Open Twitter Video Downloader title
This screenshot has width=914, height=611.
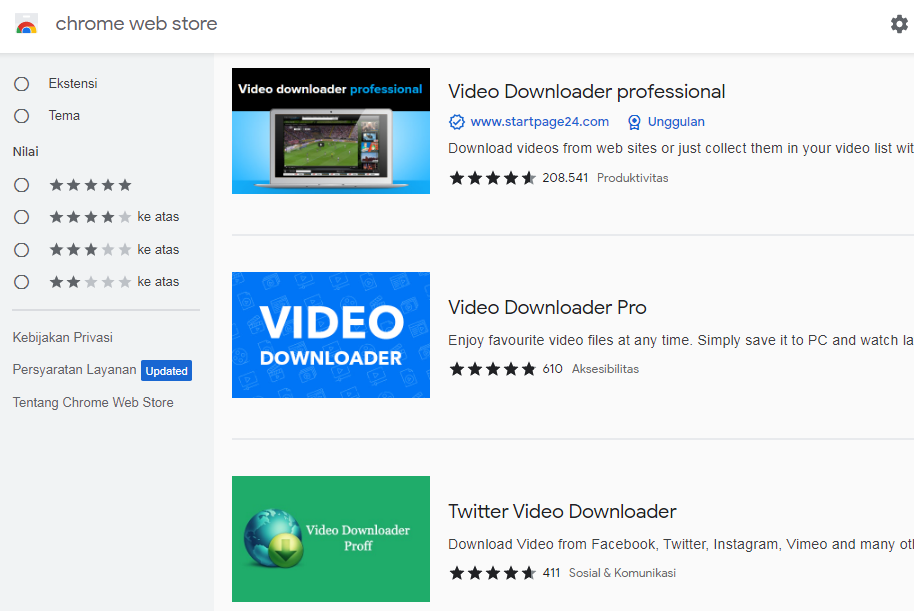point(562,511)
